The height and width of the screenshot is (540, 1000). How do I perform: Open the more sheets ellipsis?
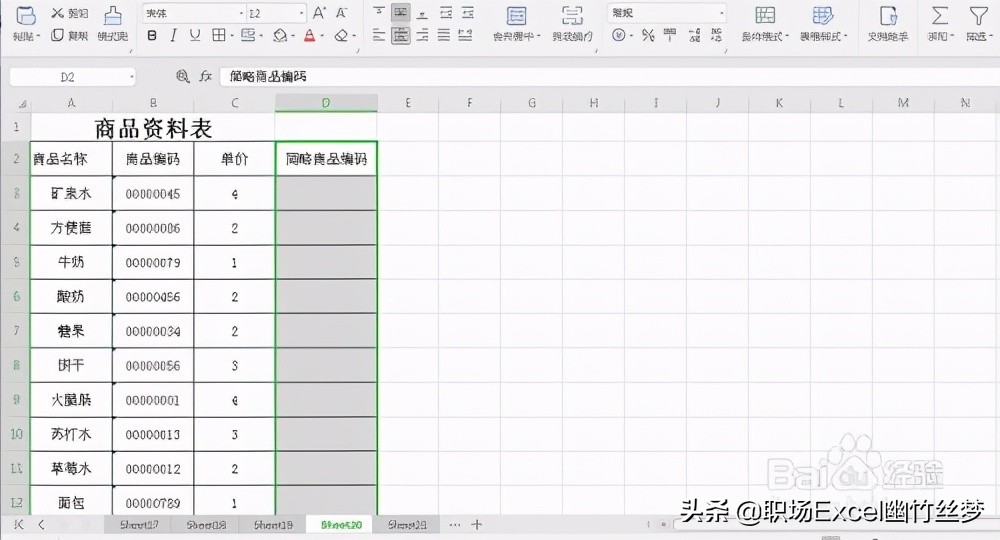(455, 525)
